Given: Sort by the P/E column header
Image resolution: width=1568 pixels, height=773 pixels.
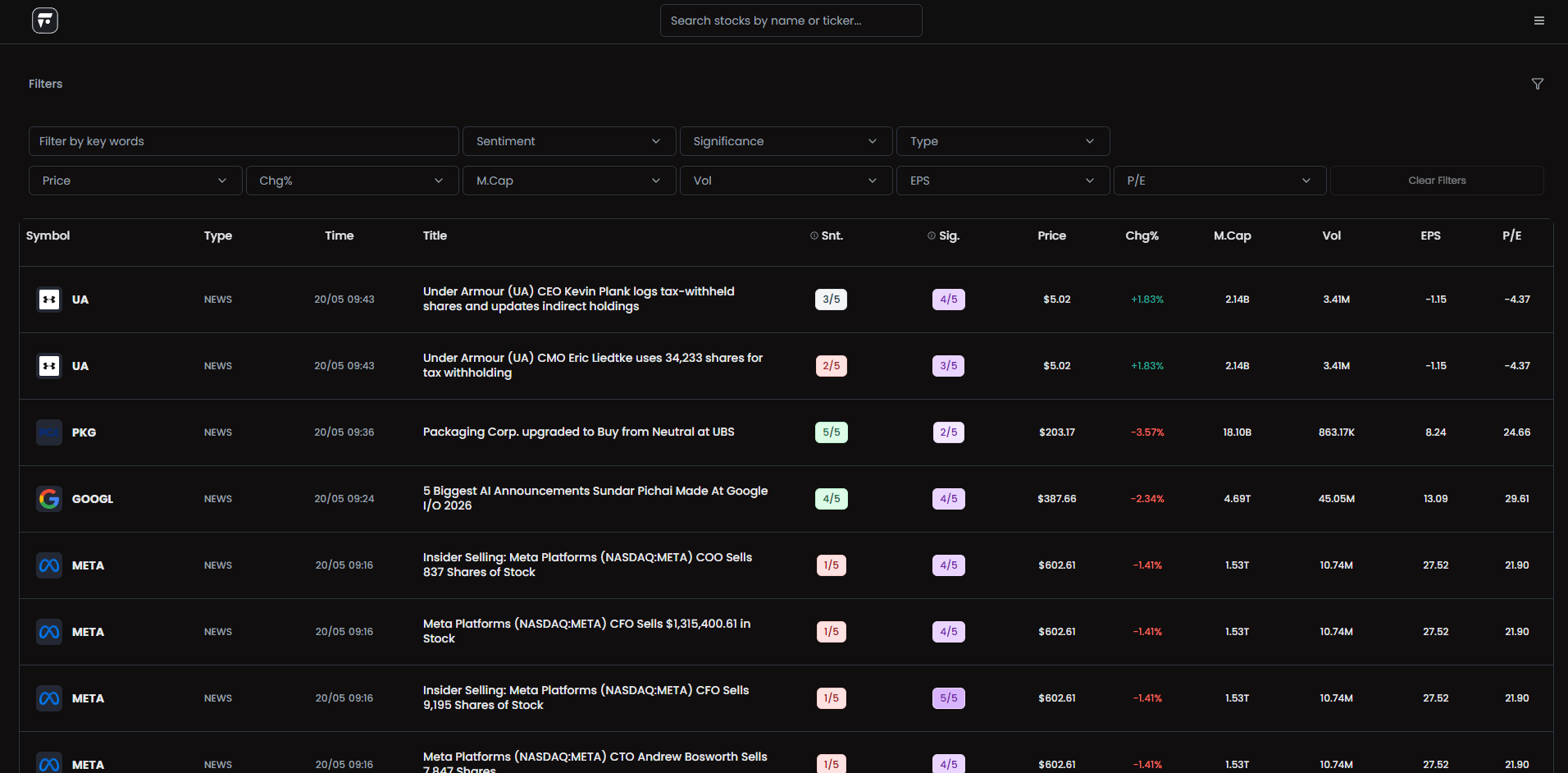Looking at the screenshot, I should pos(1511,236).
